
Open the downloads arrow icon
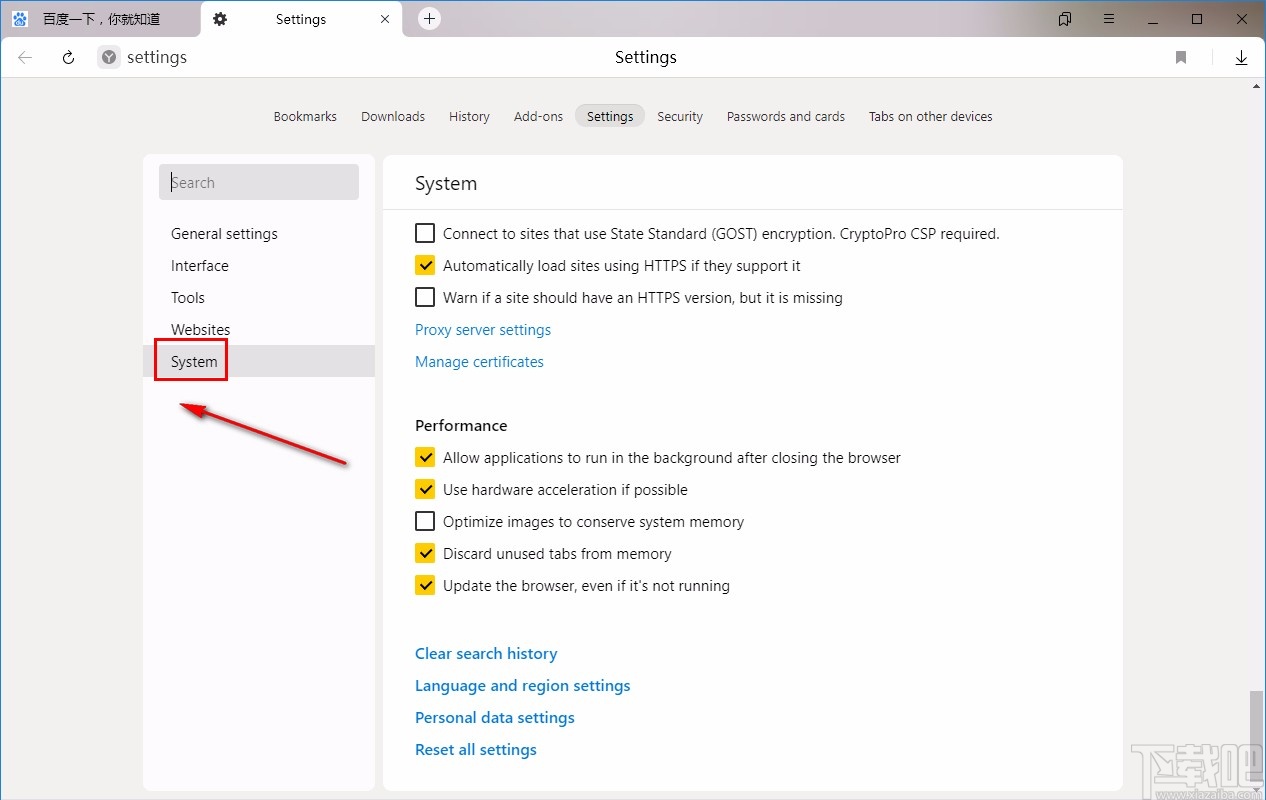point(1241,58)
